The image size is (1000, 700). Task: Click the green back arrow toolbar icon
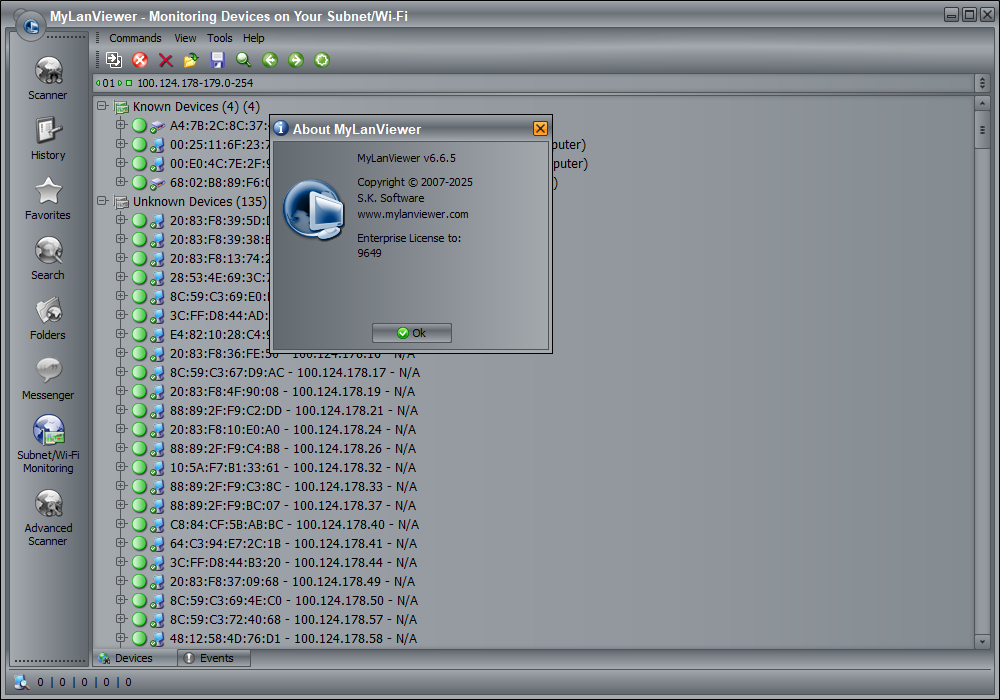(x=270, y=60)
